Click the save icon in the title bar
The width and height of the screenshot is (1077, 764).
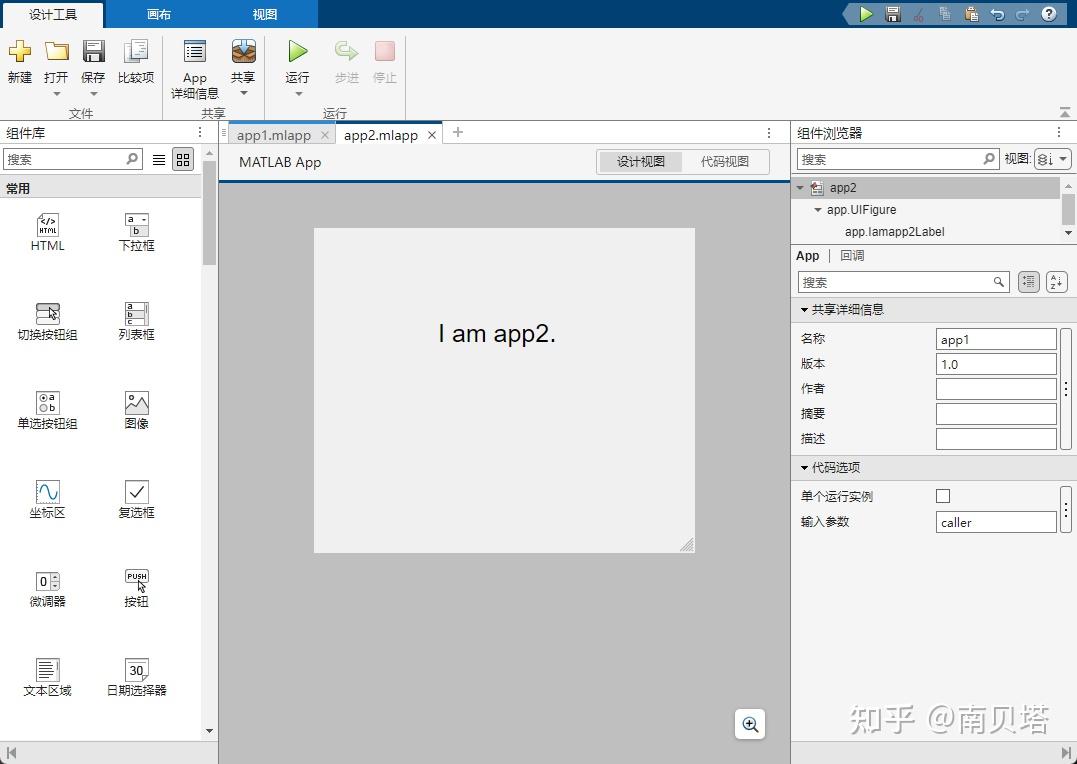coord(893,13)
